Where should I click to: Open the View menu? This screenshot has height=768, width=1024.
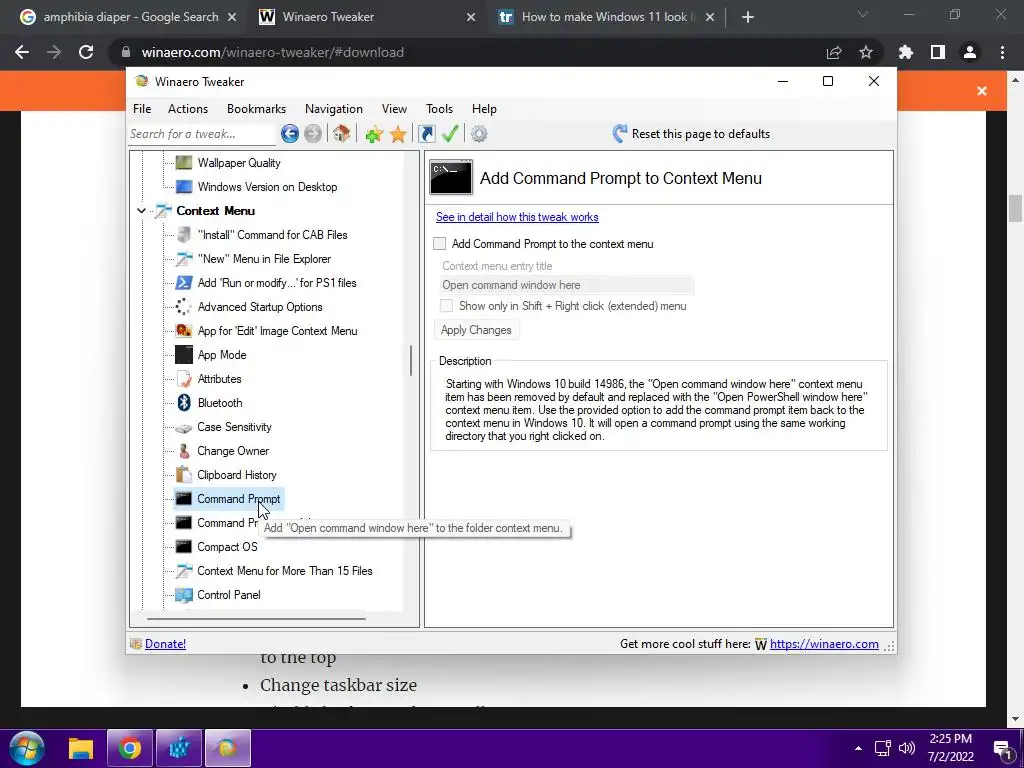[x=394, y=109]
